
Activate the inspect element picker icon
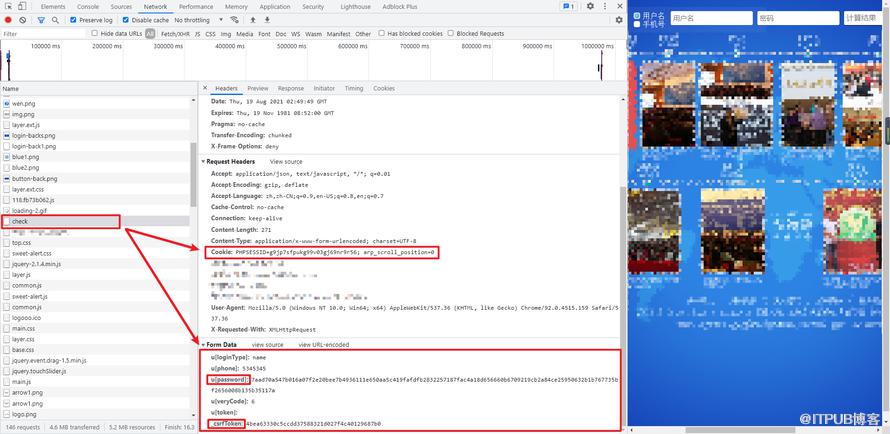pos(8,6)
